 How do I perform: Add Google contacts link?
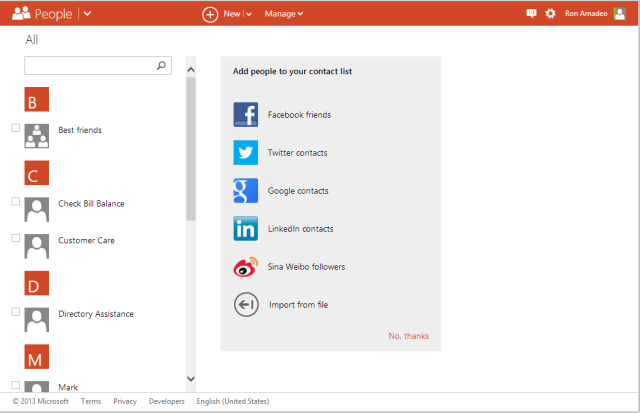298,191
